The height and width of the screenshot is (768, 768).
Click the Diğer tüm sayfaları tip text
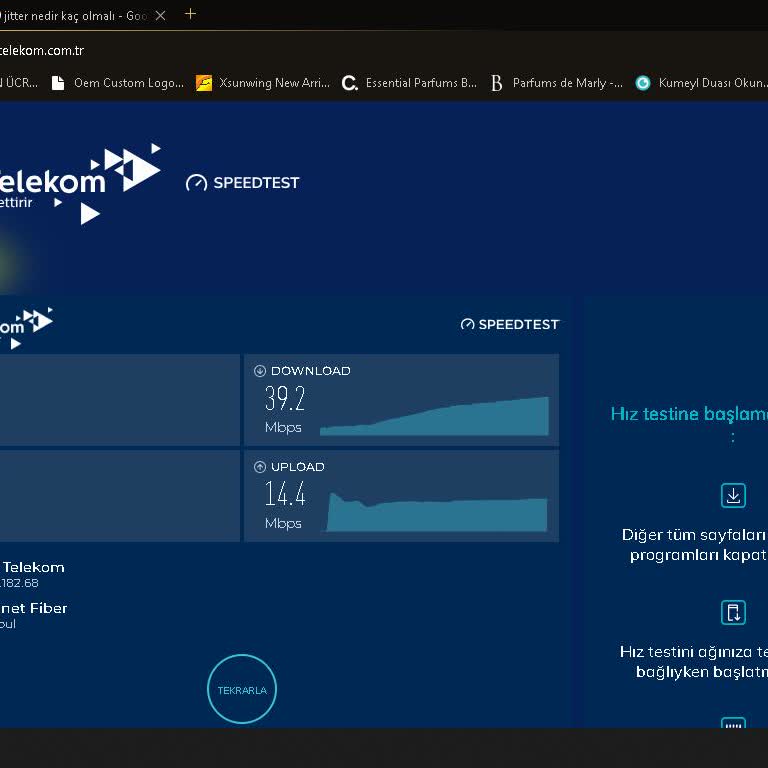695,545
